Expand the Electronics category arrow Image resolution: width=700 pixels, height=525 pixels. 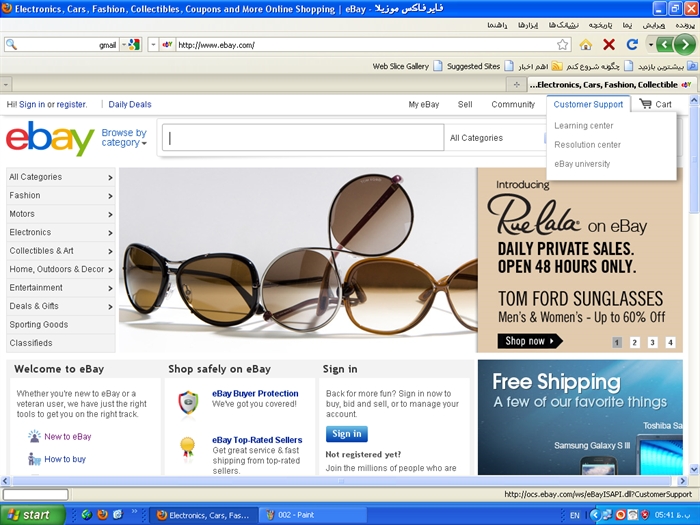point(110,233)
